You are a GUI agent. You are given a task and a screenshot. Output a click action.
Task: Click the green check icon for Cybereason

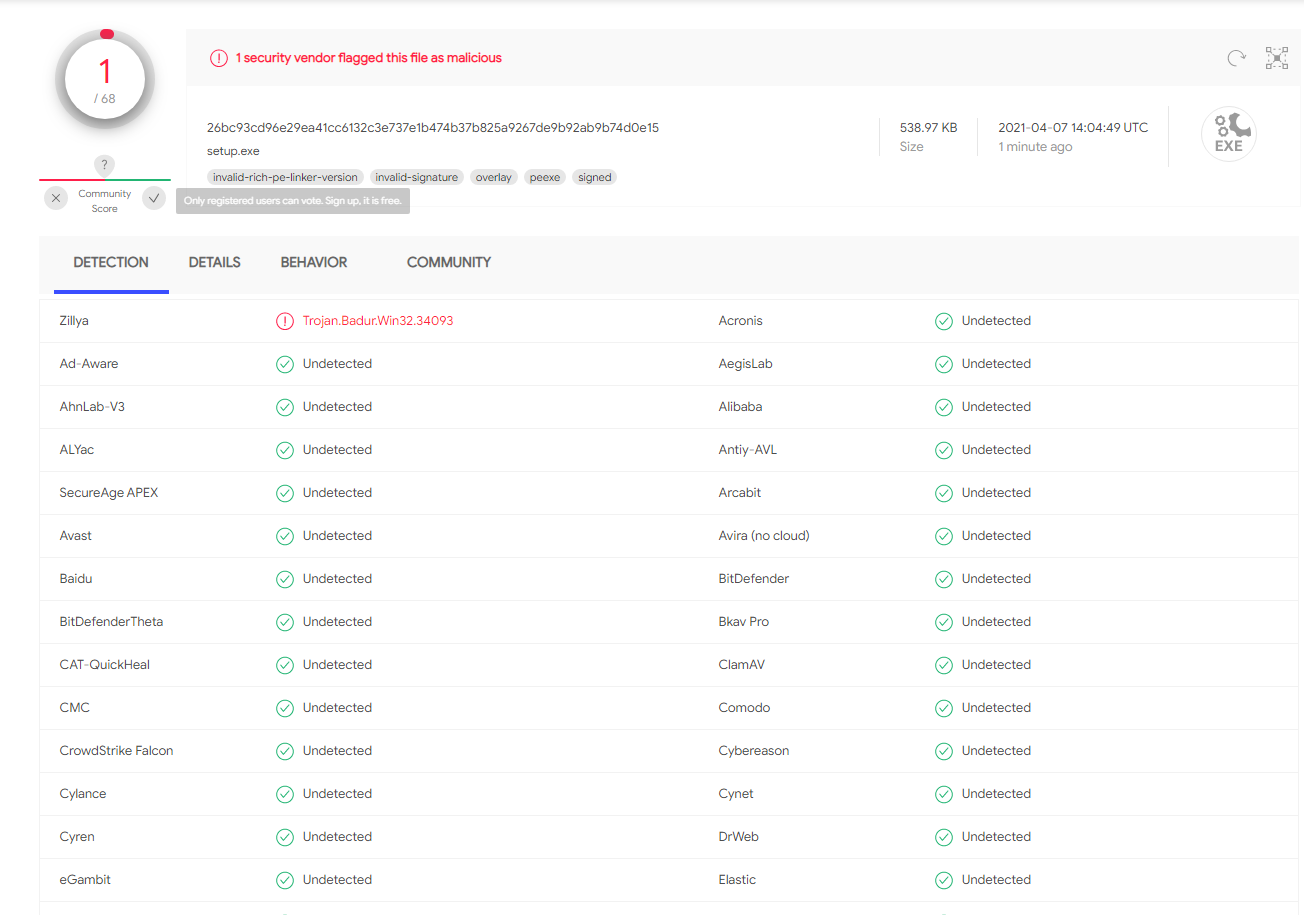tap(944, 751)
